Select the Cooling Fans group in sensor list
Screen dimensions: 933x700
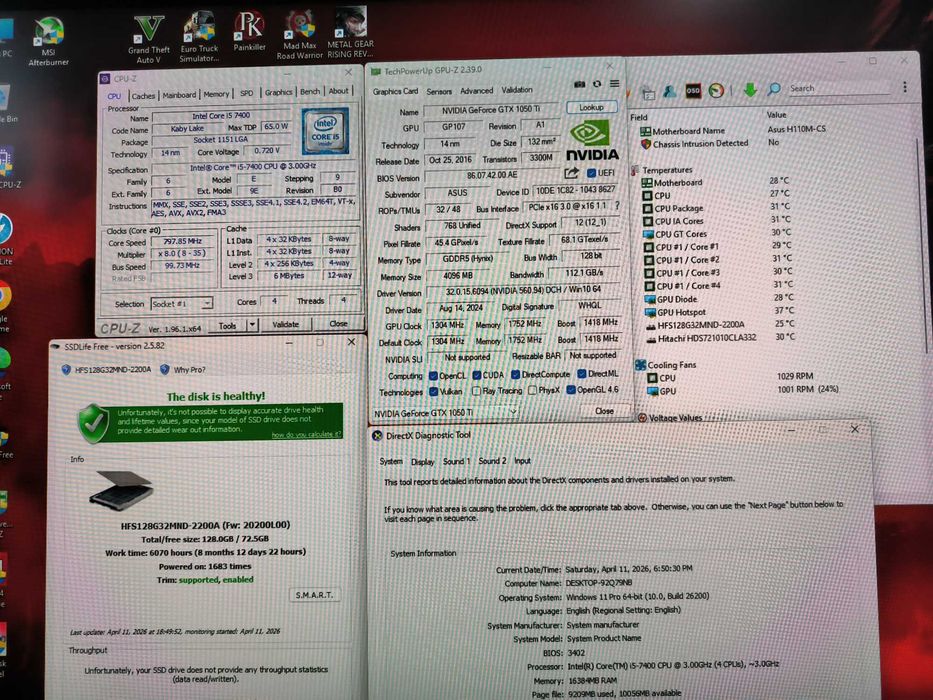[x=671, y=365]
